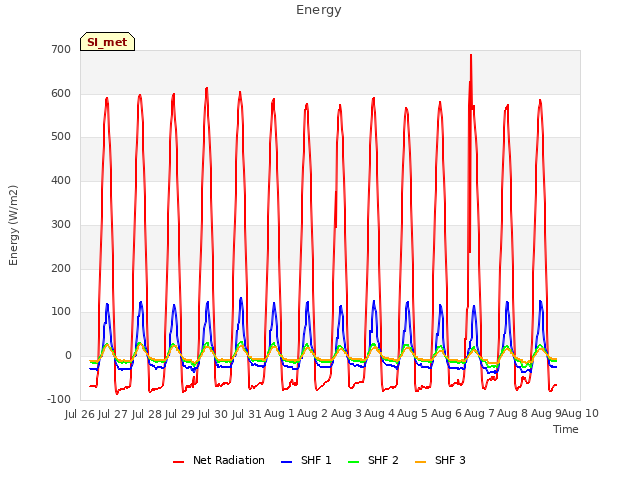Viewport: 640px width, 480px height.
Task: Click the 100 y-axis tick label
Action: (x=61, y=312)
